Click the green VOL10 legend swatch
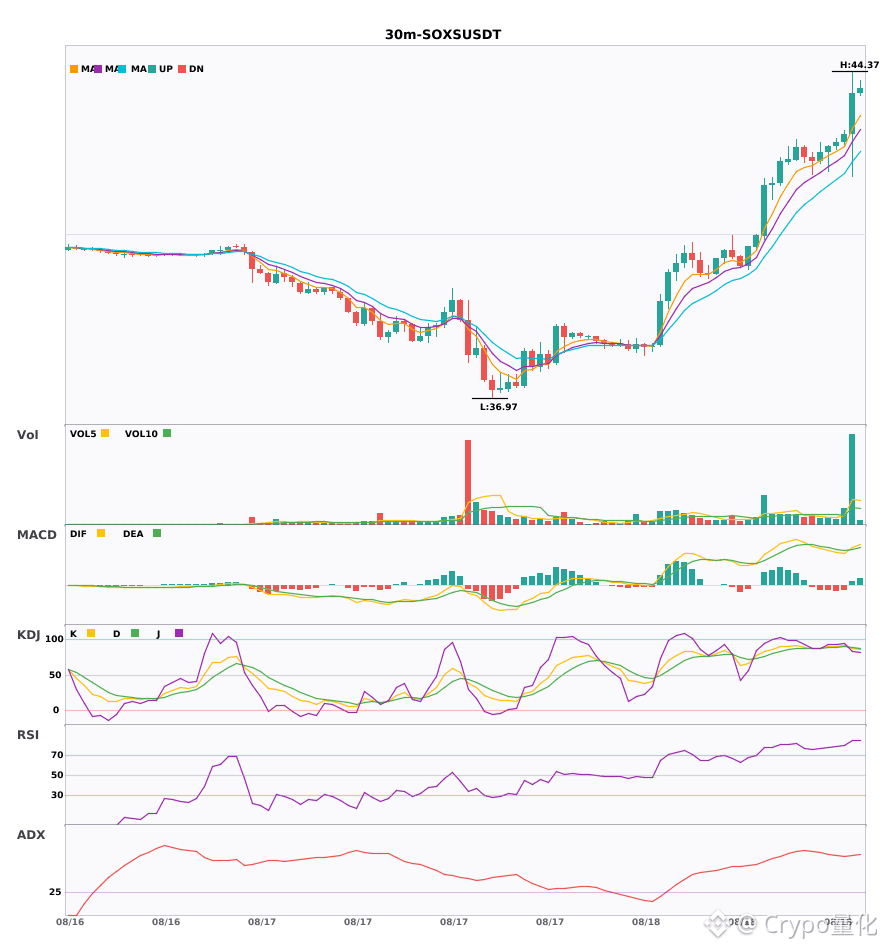 click(167, 433)
